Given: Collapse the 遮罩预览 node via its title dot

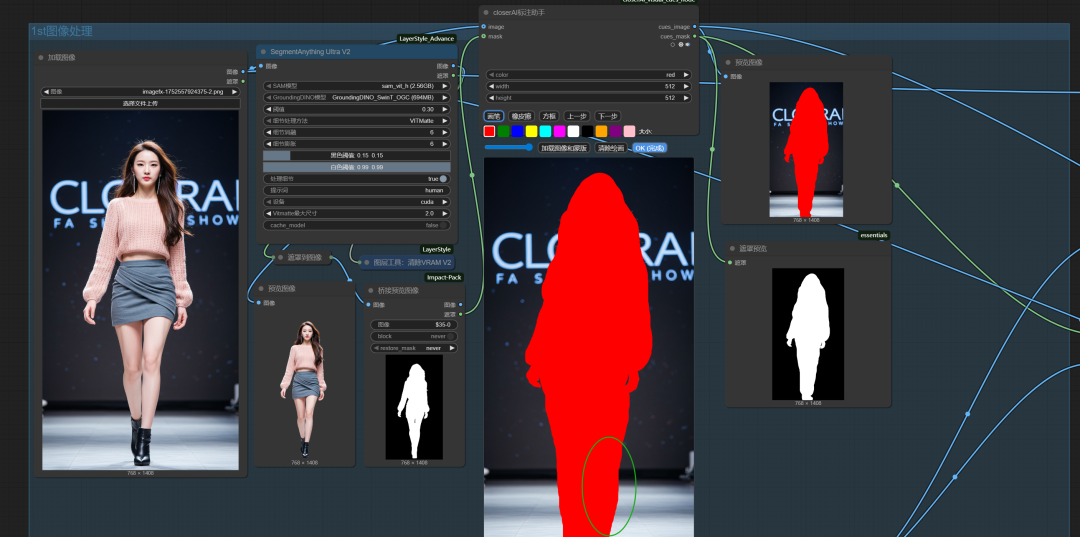Looking at the screenshot, I should [x=732, y=249].
